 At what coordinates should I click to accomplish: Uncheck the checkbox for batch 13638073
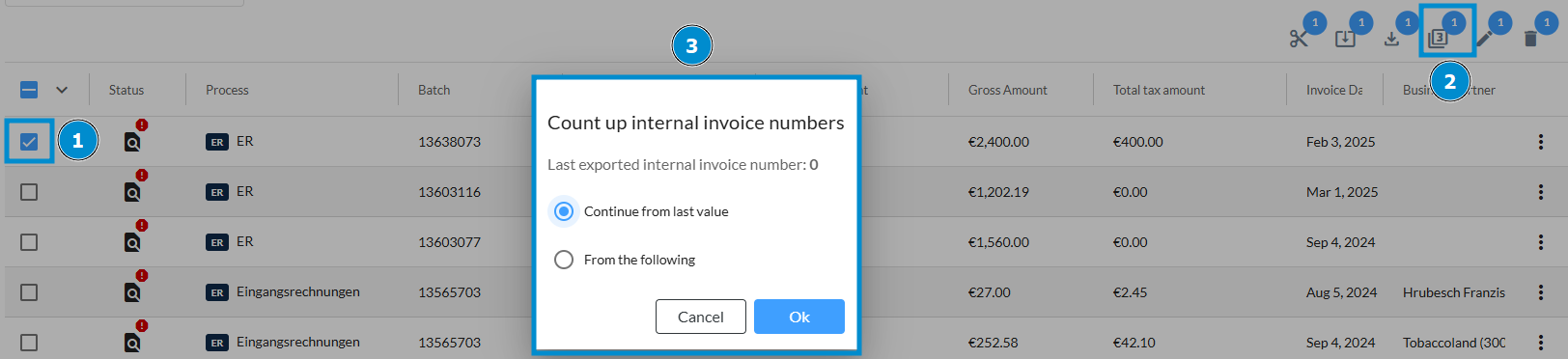29,142
